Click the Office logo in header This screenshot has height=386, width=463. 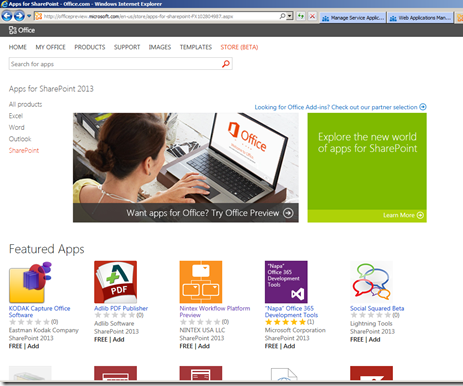(22, 30)
